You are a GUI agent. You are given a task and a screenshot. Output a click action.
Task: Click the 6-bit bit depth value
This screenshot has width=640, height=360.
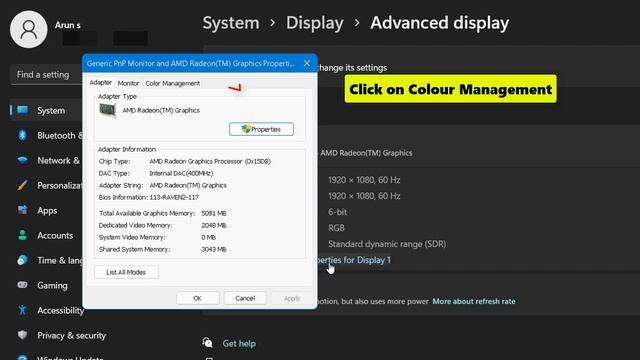338,212
